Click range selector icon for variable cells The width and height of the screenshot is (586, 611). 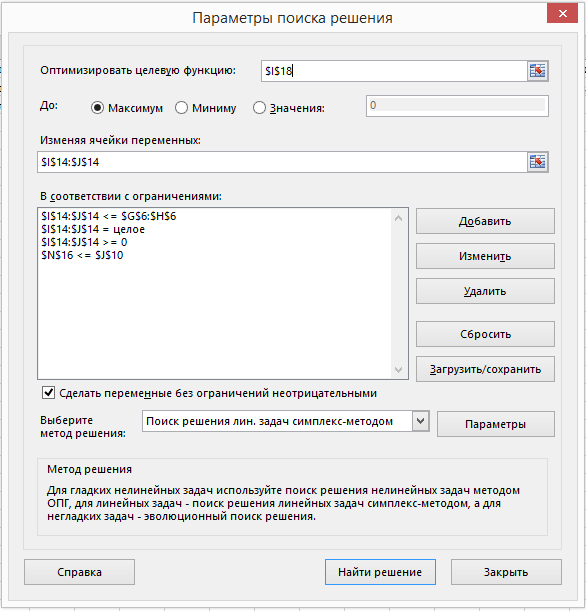pos(537,162)
